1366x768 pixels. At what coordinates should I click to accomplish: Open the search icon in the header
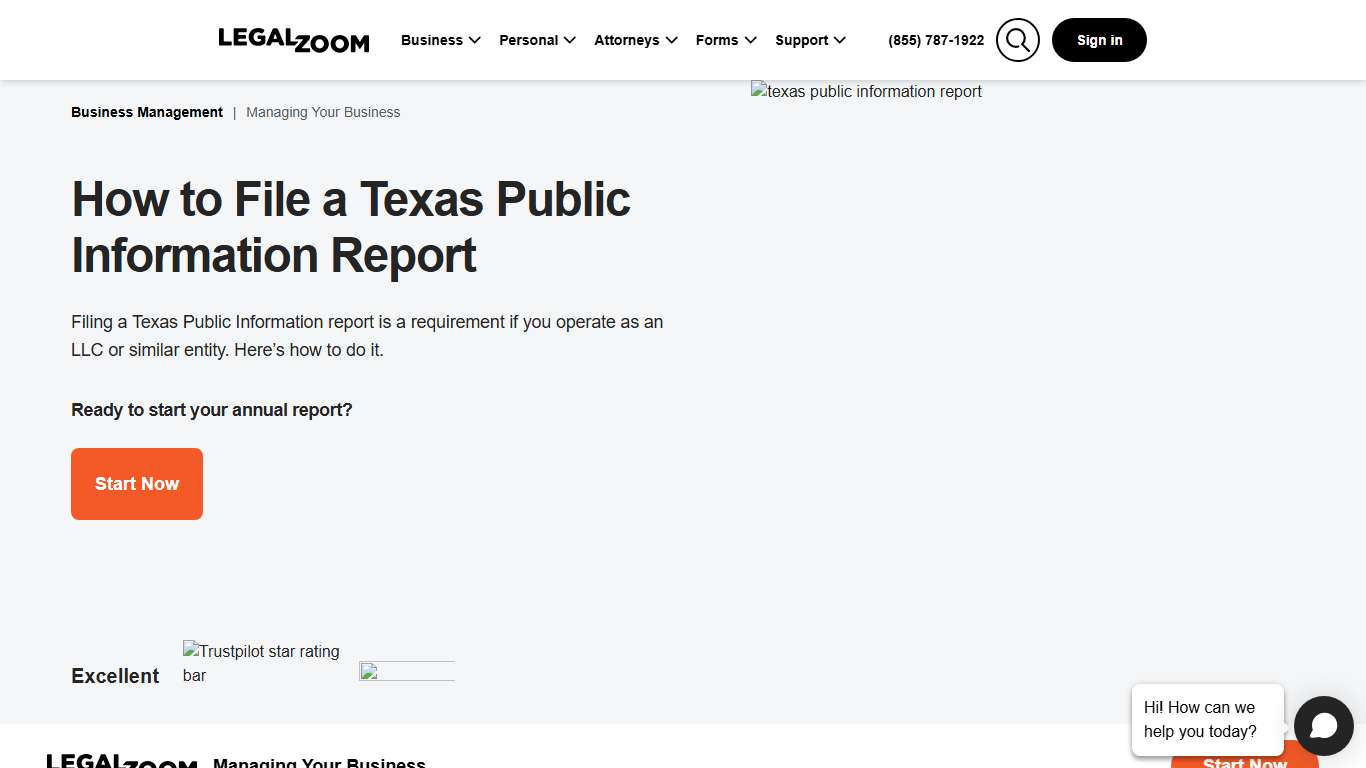[x=1017, y=40]
